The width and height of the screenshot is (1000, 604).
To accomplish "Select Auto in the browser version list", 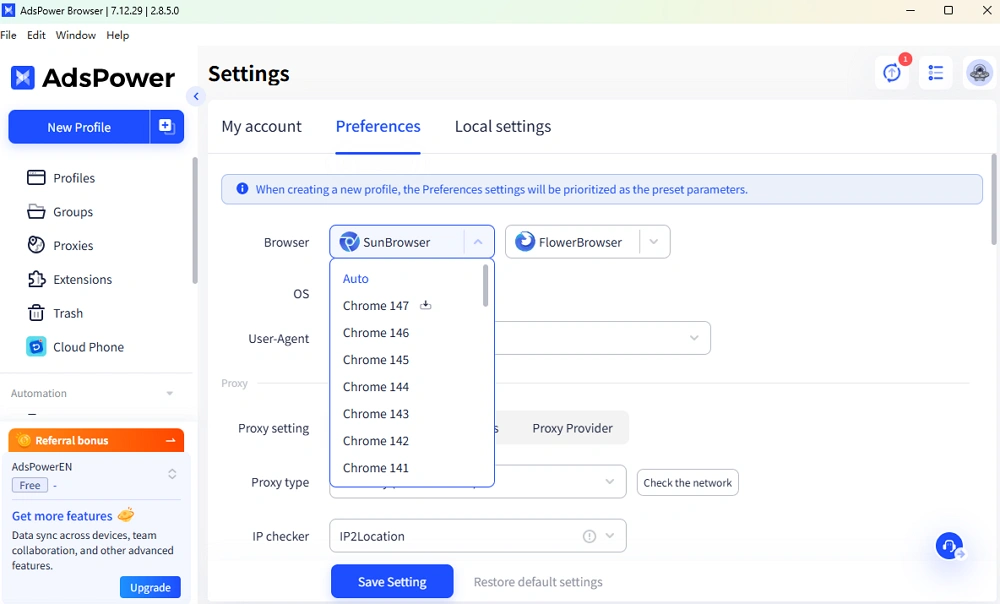I will pyautogui.click(x=355, y=279).
